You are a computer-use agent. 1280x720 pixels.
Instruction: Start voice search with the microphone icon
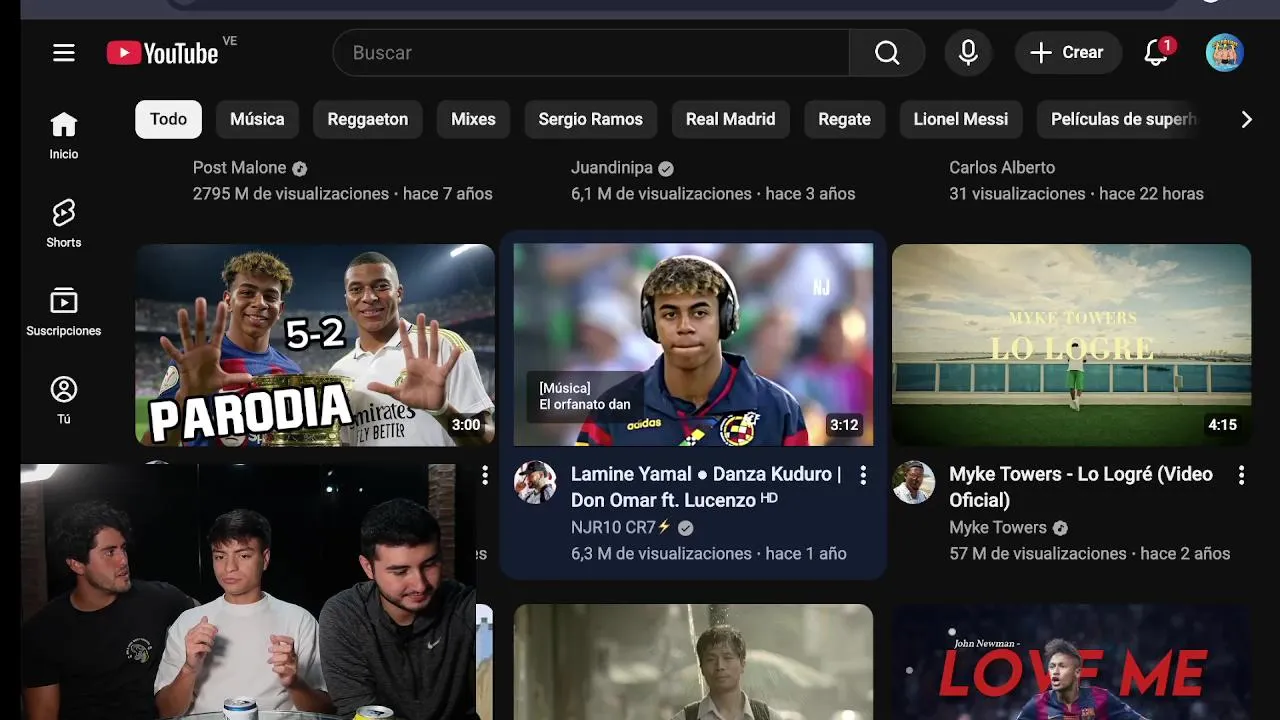pos(968,53)
